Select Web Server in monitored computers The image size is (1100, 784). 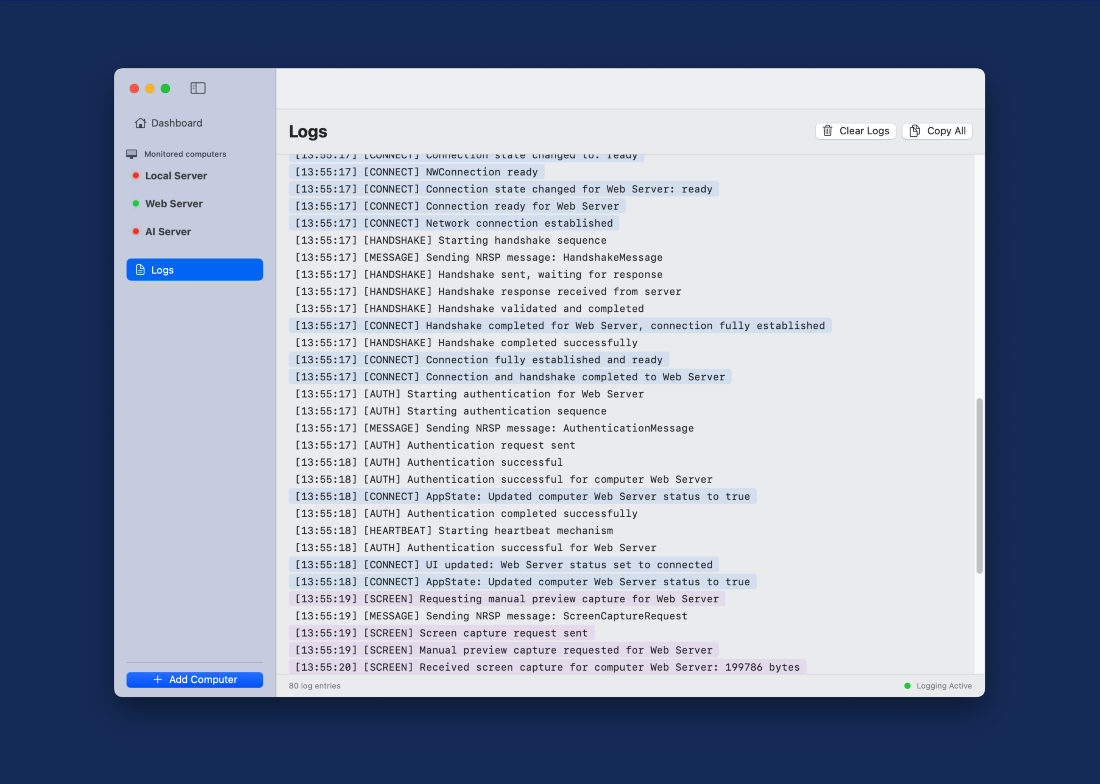pos(173,204)
